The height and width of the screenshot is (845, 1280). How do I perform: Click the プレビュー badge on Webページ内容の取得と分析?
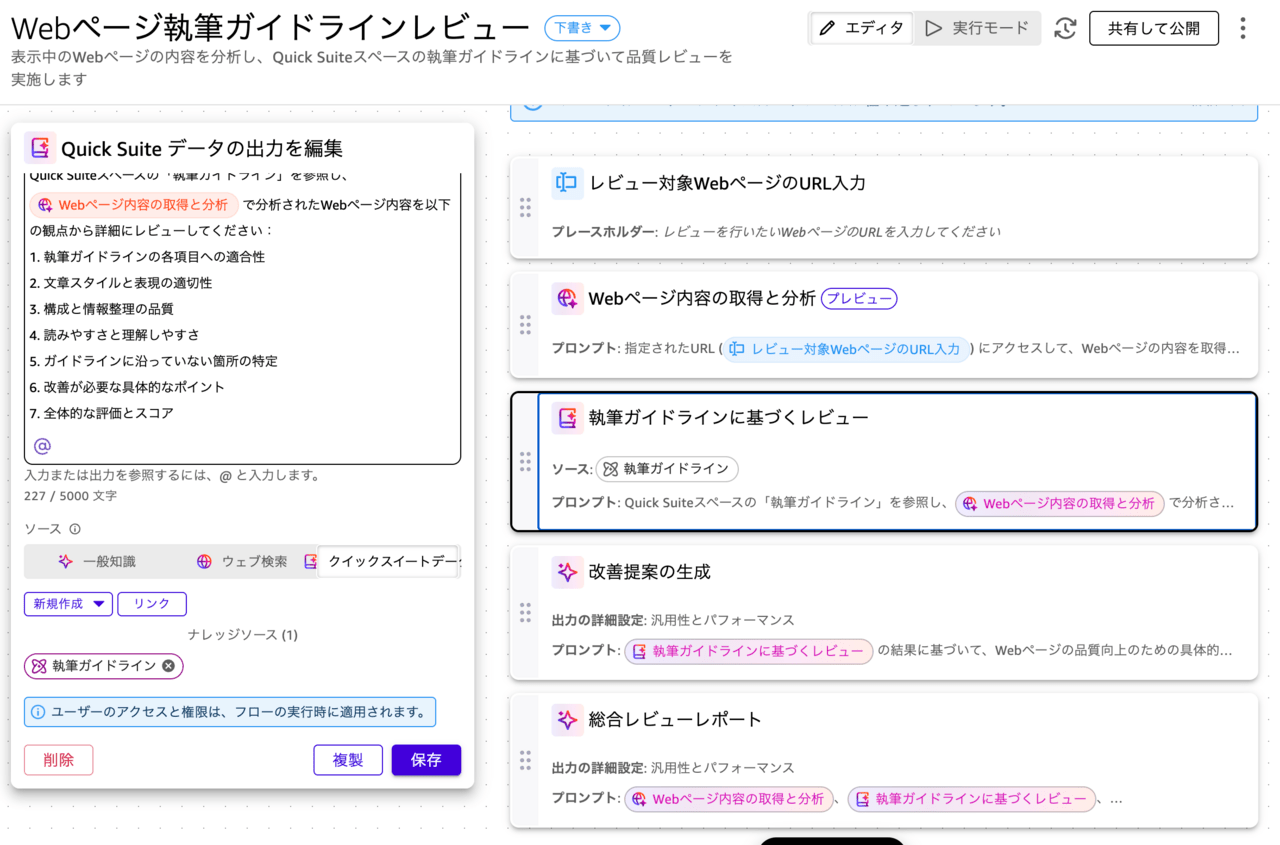point(859,298)
